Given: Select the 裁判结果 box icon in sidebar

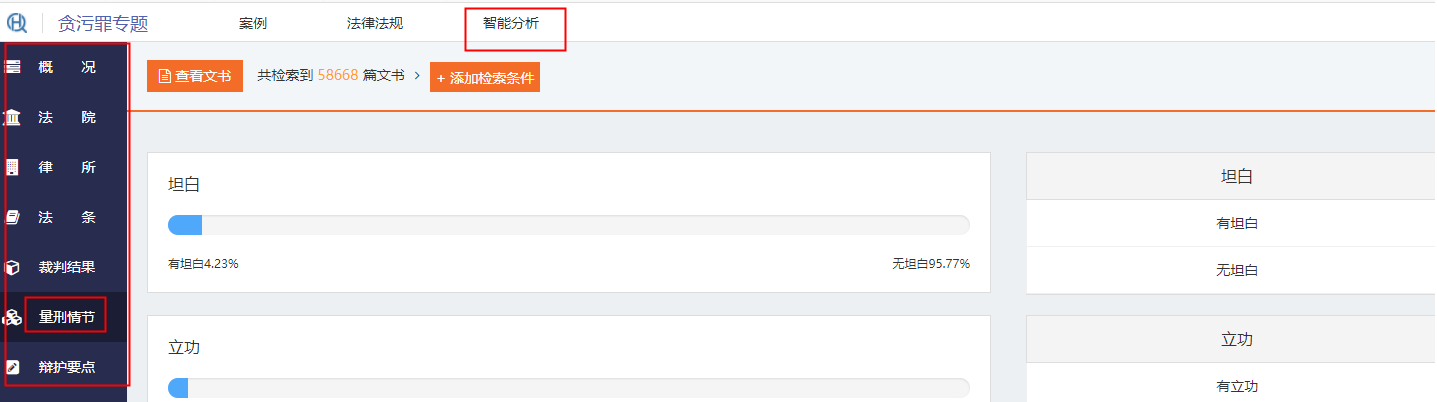Looking at the screenshot, I should 13,267.
